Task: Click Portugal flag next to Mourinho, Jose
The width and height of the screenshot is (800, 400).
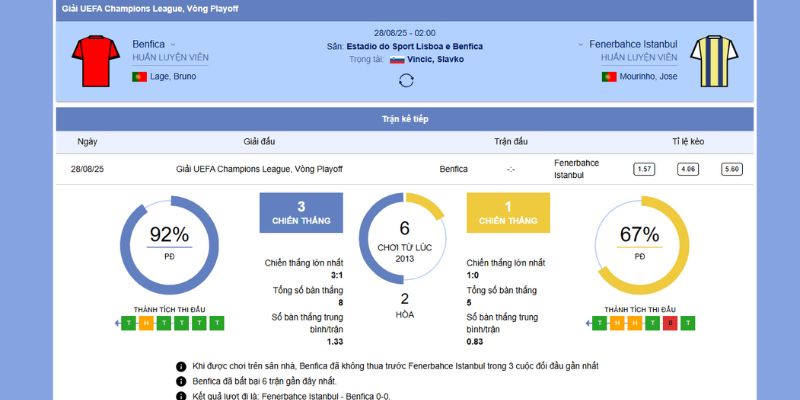Action: click(608, 76)
